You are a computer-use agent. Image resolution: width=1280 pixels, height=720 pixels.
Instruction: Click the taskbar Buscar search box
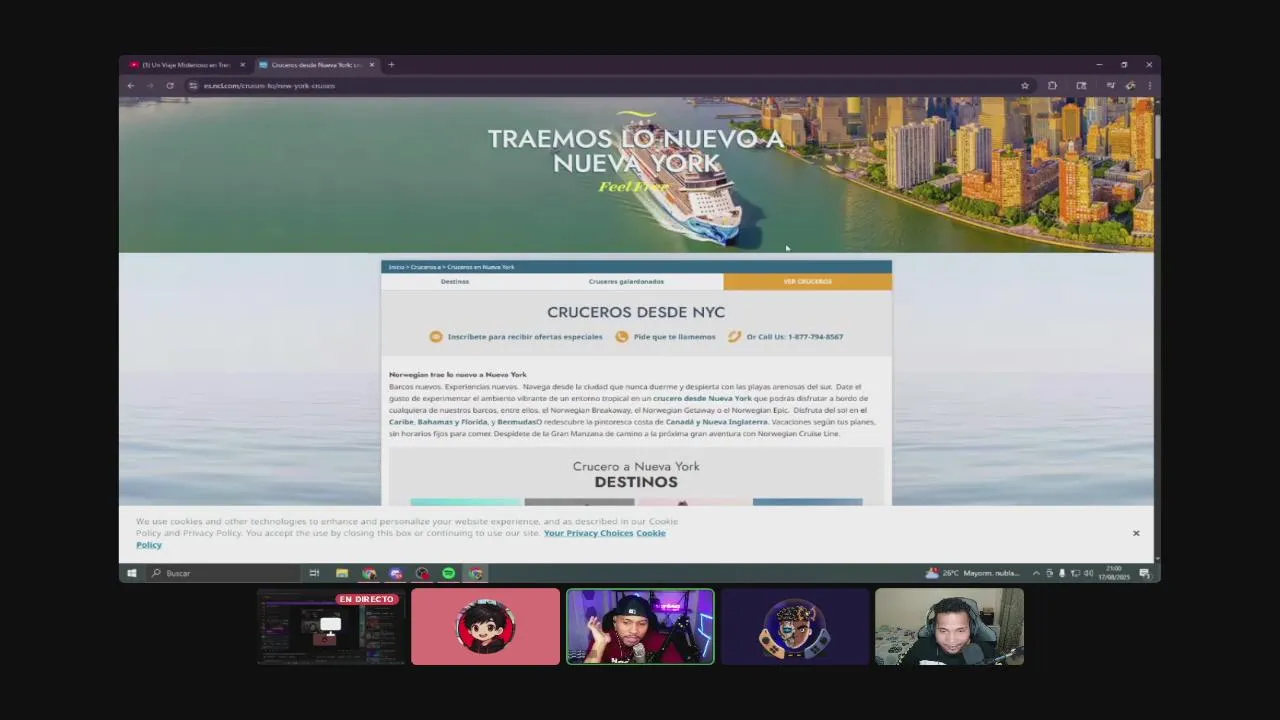click(222, 573)
